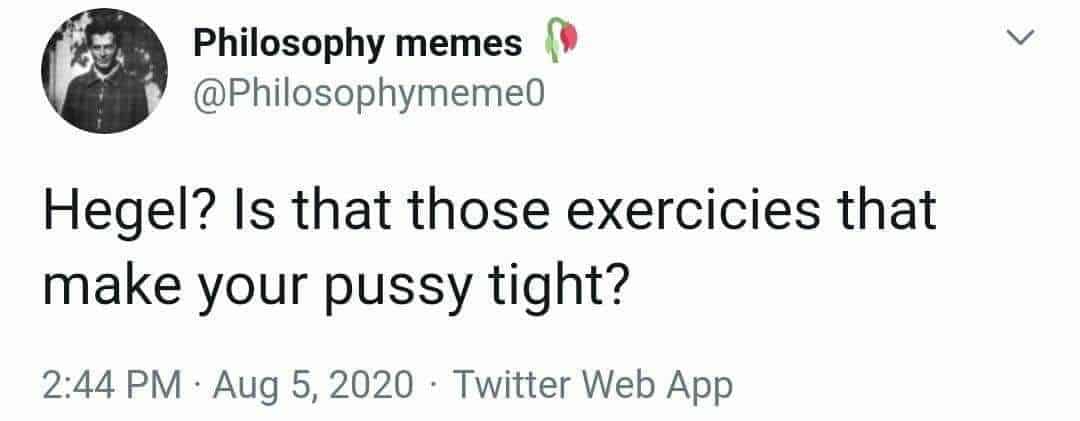The image size is (1080, 421).
Task: Open the Philosophy memes display name
Action: coord(357,45)
